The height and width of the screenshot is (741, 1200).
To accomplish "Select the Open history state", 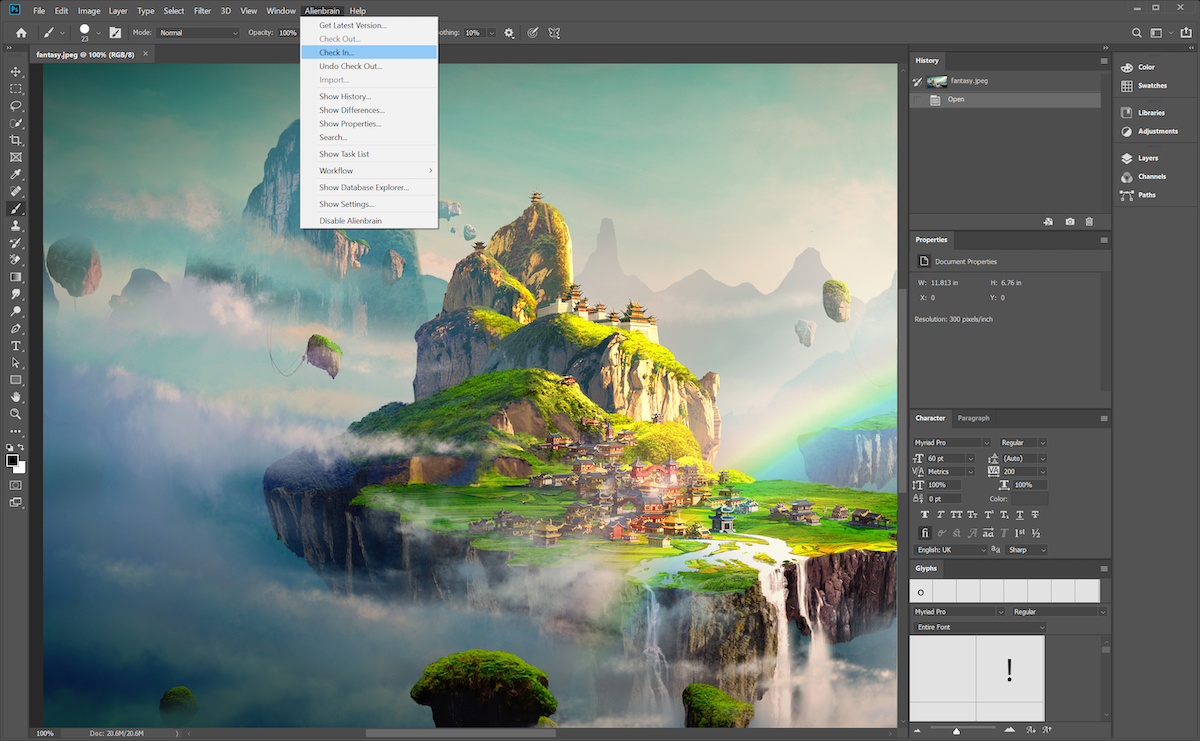I will (956, 100).
